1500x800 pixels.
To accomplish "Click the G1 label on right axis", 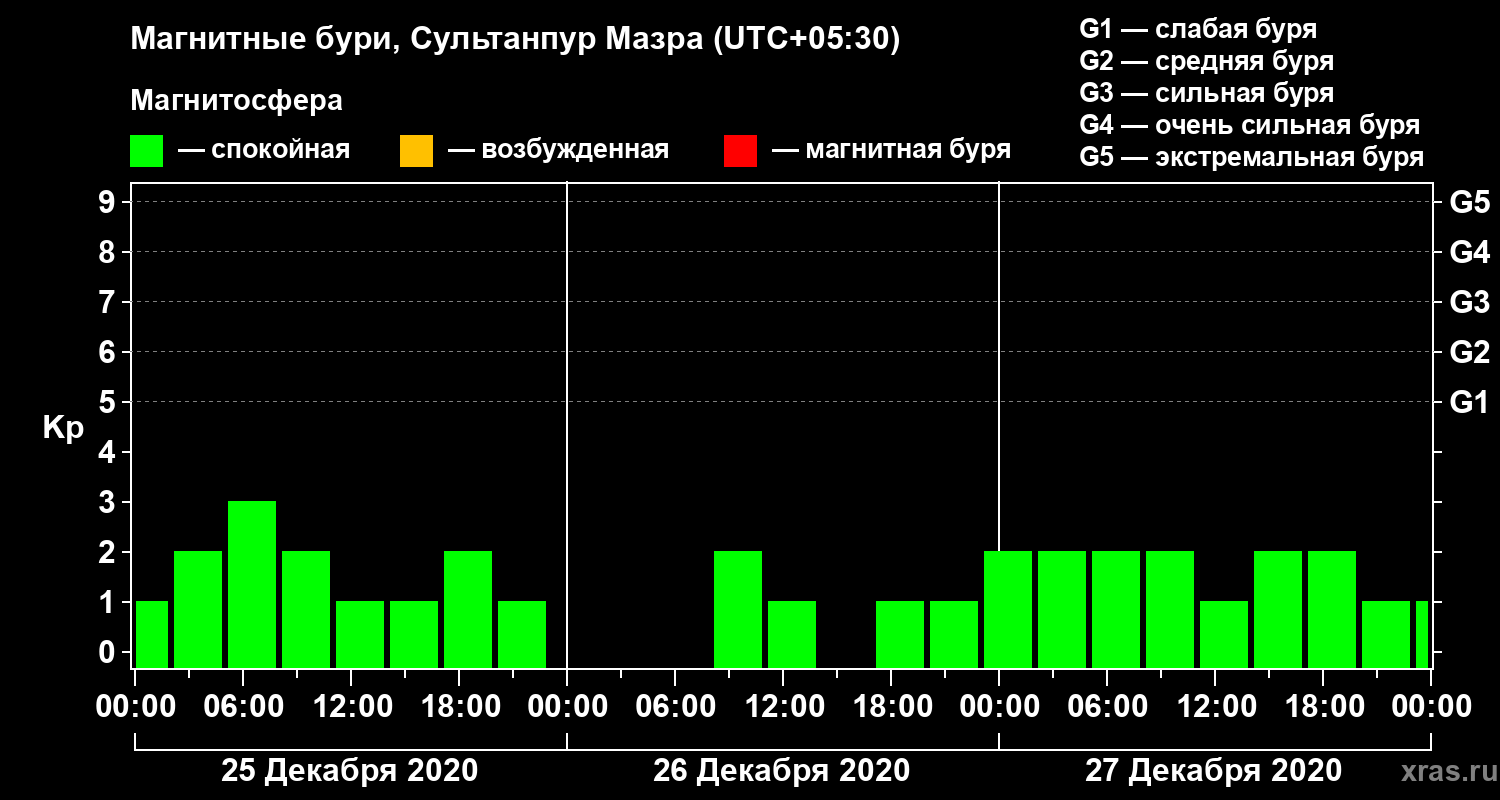I will pos(1469,402).
